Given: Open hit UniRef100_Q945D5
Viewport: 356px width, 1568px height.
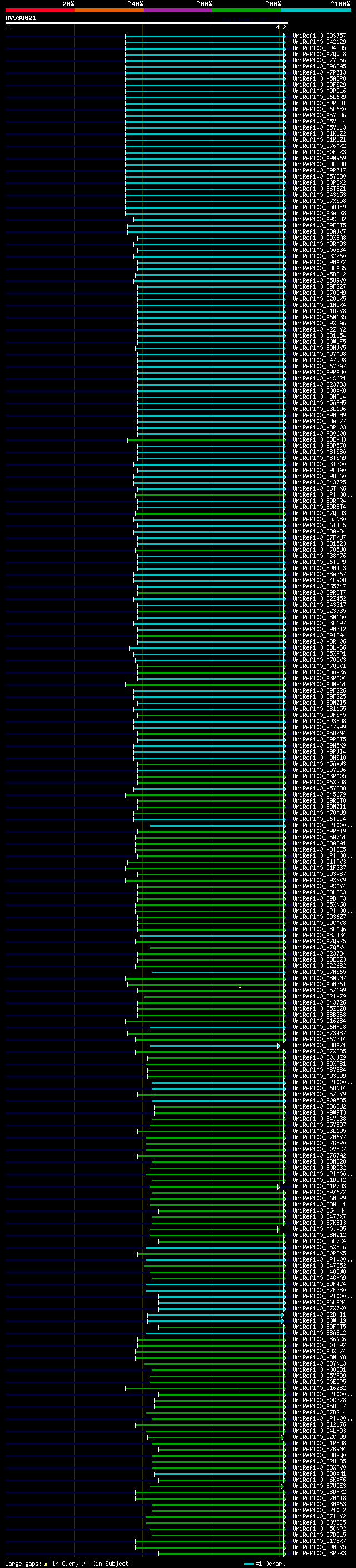Looking at the screenshot, I should (x=319, y=48).
